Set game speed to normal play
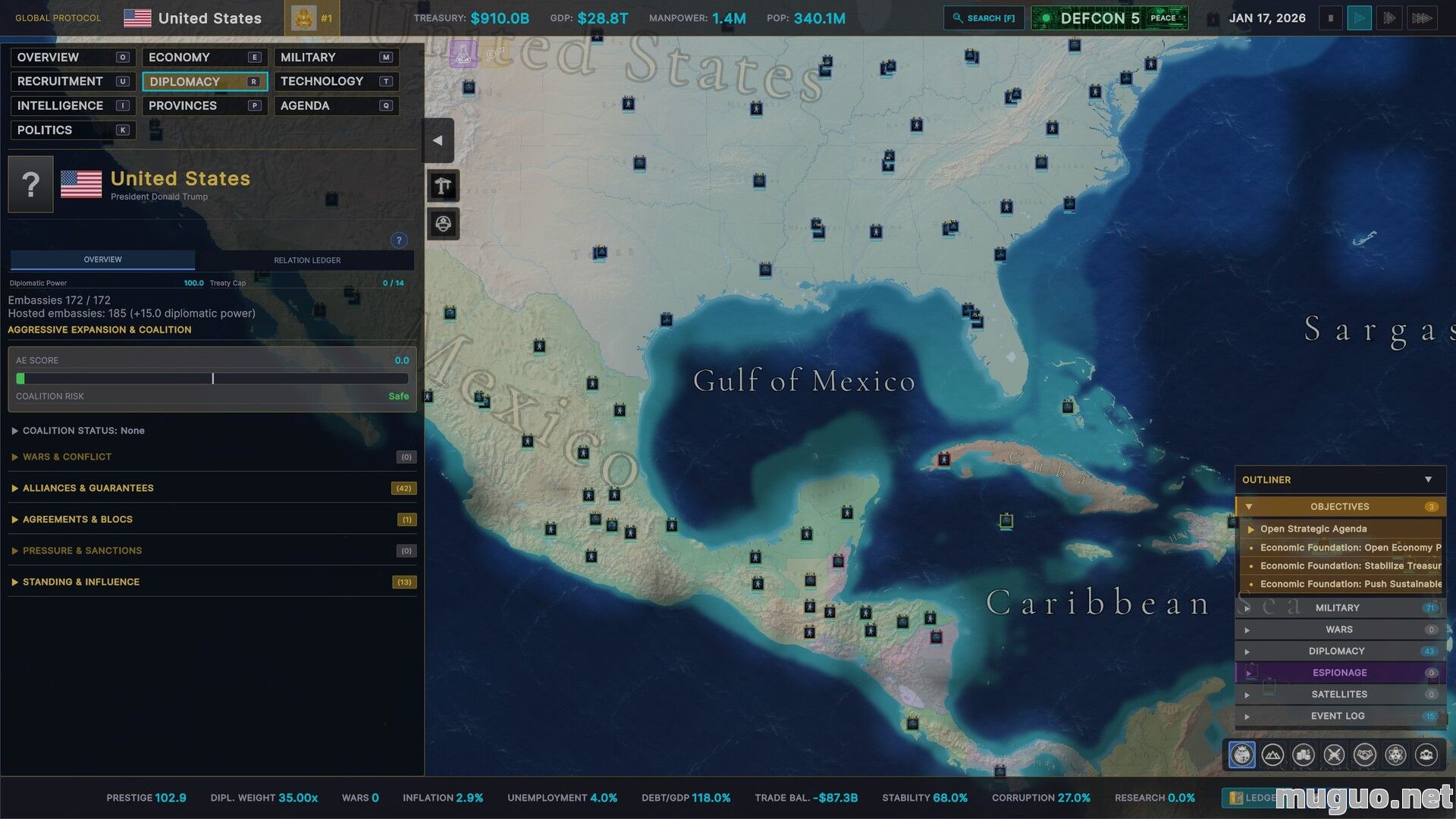 [1359, 18]
